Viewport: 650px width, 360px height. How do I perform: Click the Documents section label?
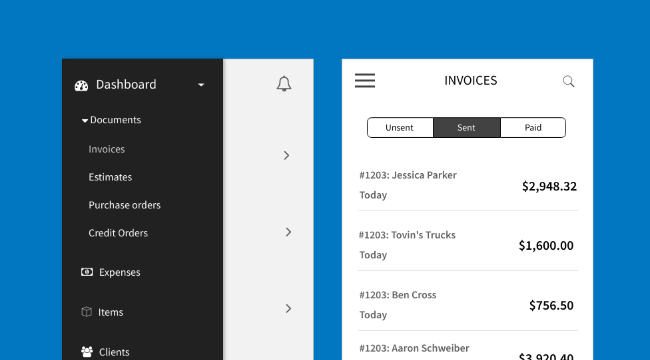click(115, 120)
